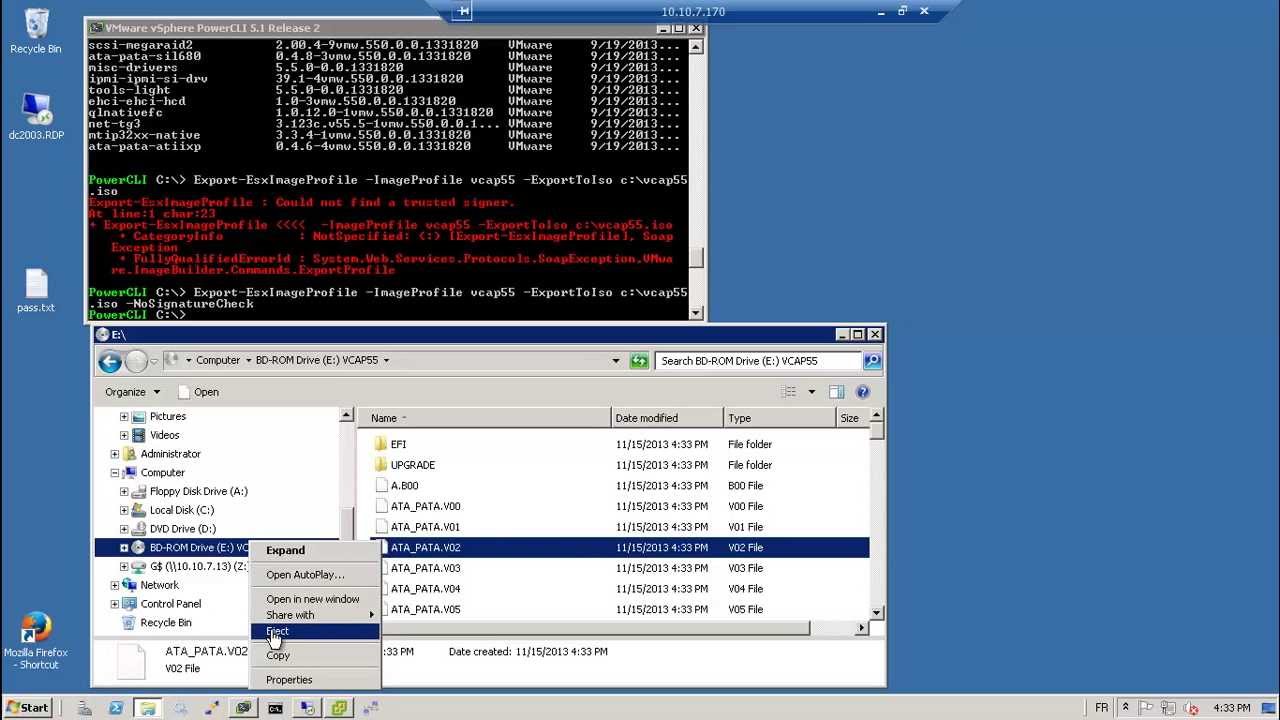Collapse the Computer tree node
This screenshot has height=720, width=1280.
tap(114, 473)
